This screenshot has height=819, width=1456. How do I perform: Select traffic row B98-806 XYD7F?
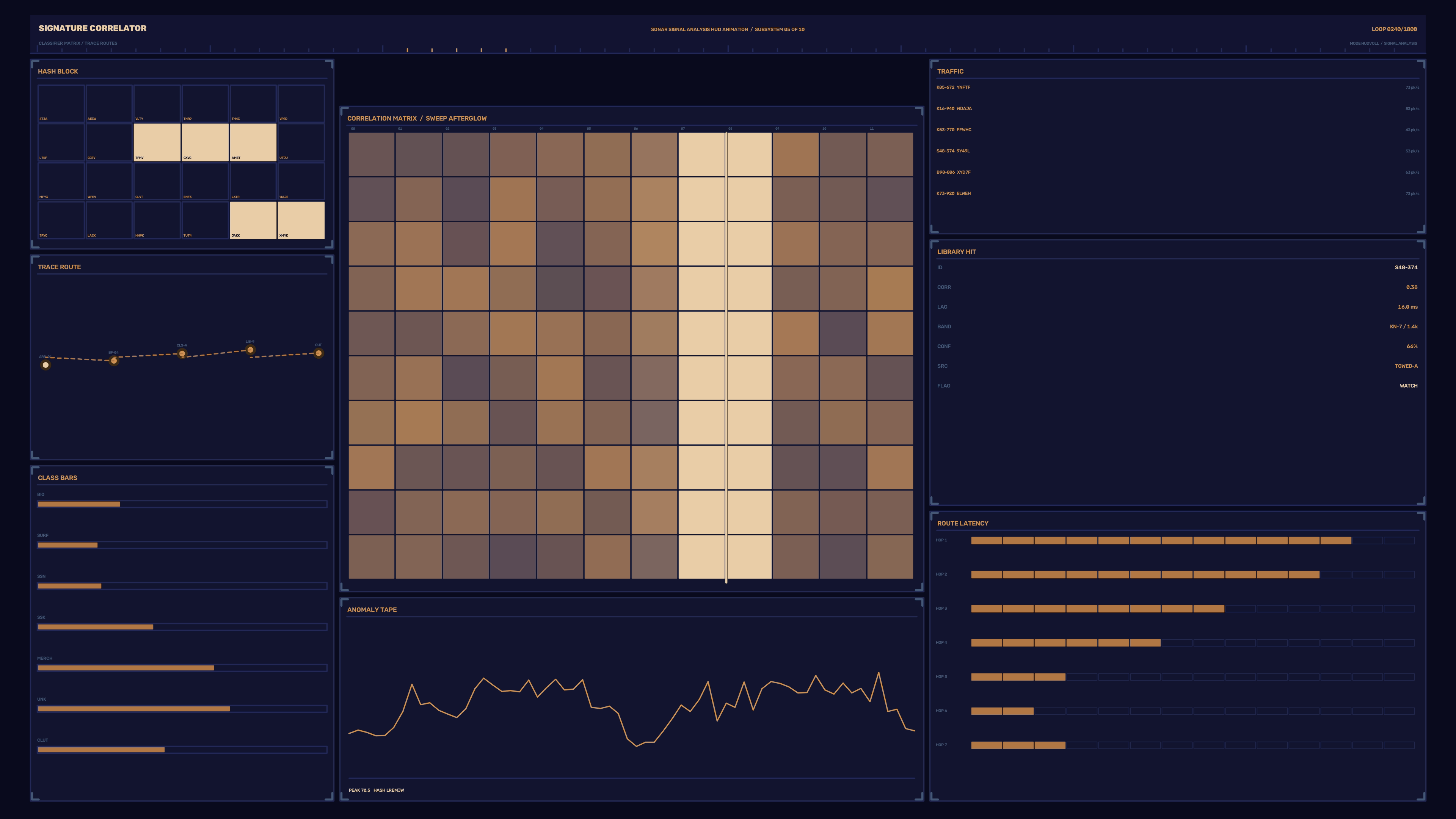click(1177, 173)
